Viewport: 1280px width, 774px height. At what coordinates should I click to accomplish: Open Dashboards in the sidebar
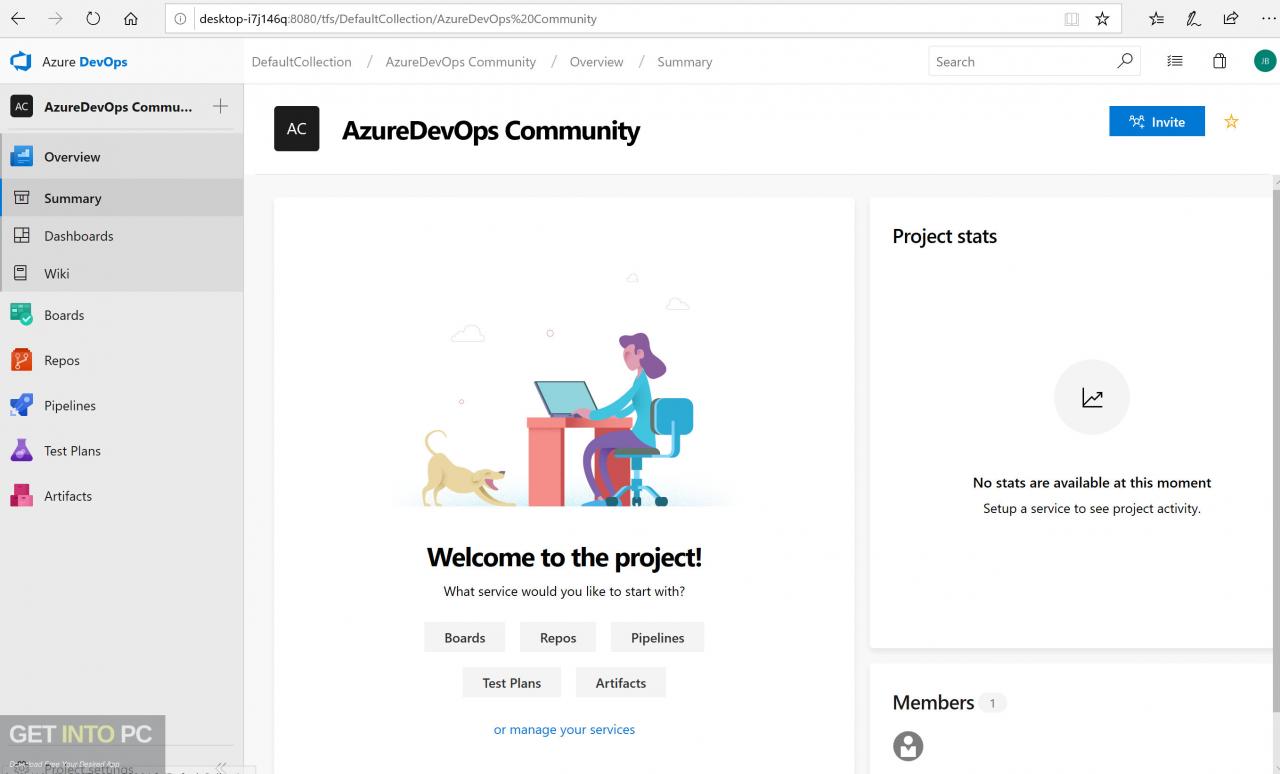pos(121,236)
